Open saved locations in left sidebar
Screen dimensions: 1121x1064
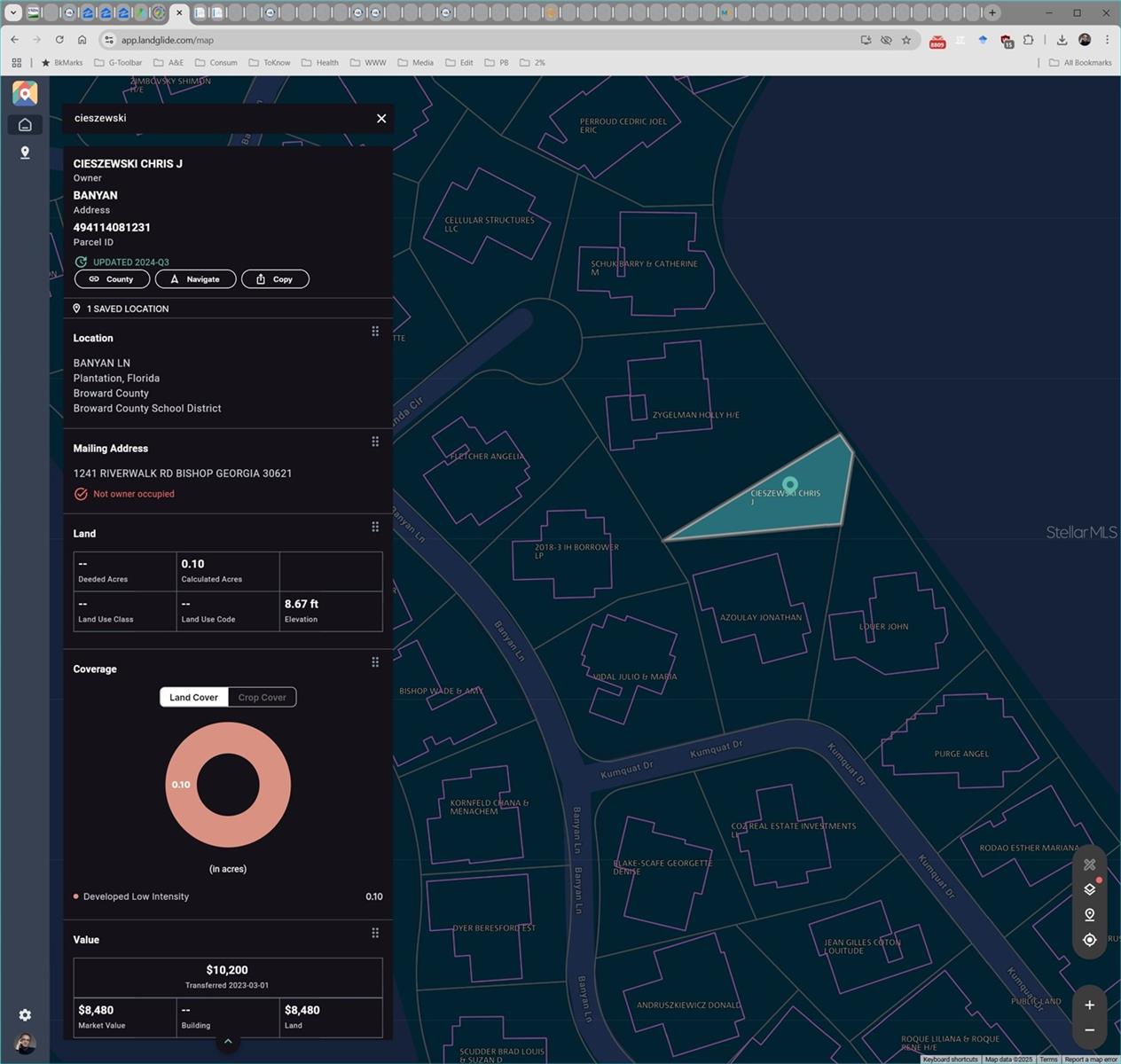(25, 153)
